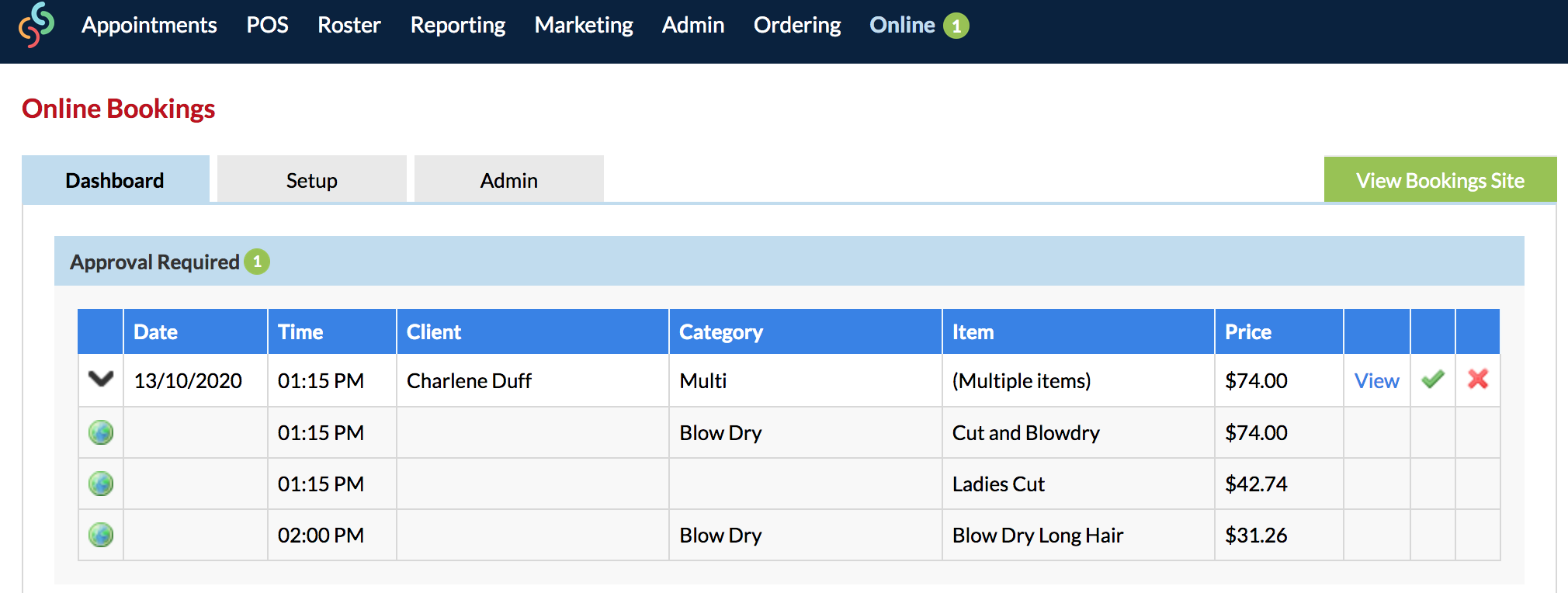This screenshot has height=593, width=1568.
Task: Click the Date column header
Action: [196, 331]
